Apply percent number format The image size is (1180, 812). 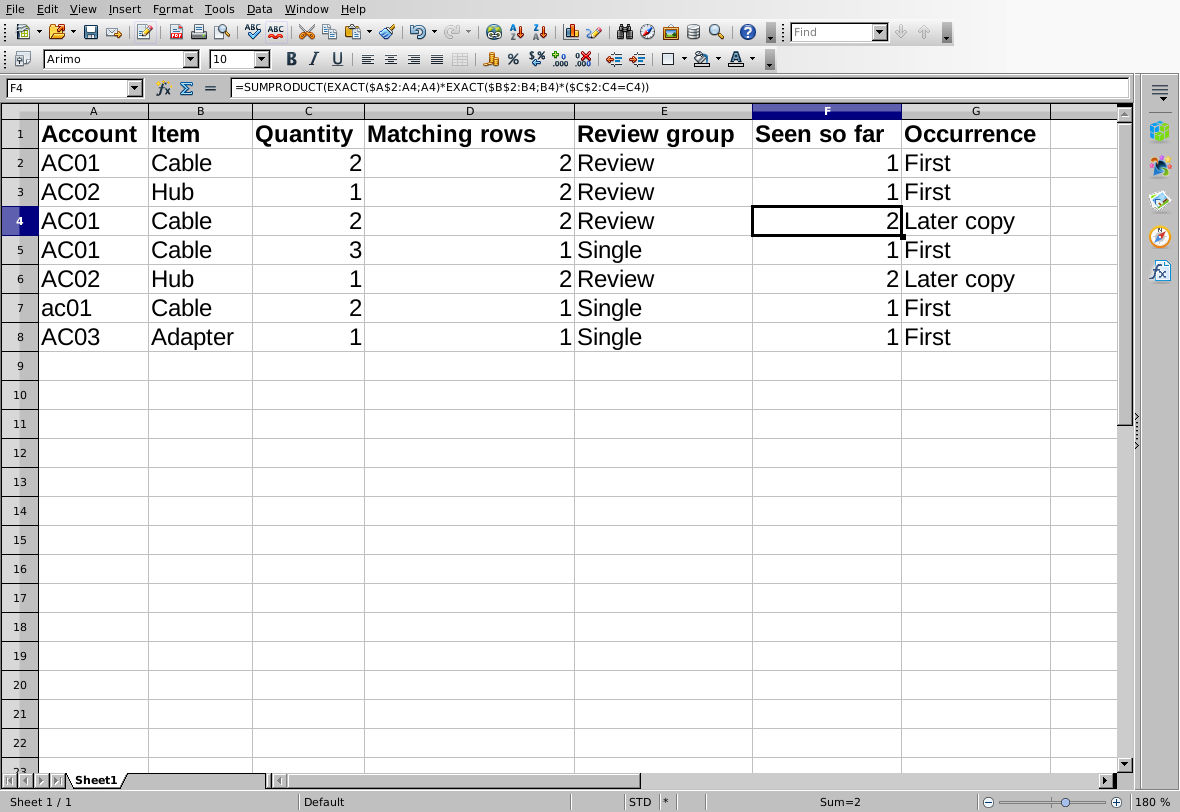pos(513,59)
